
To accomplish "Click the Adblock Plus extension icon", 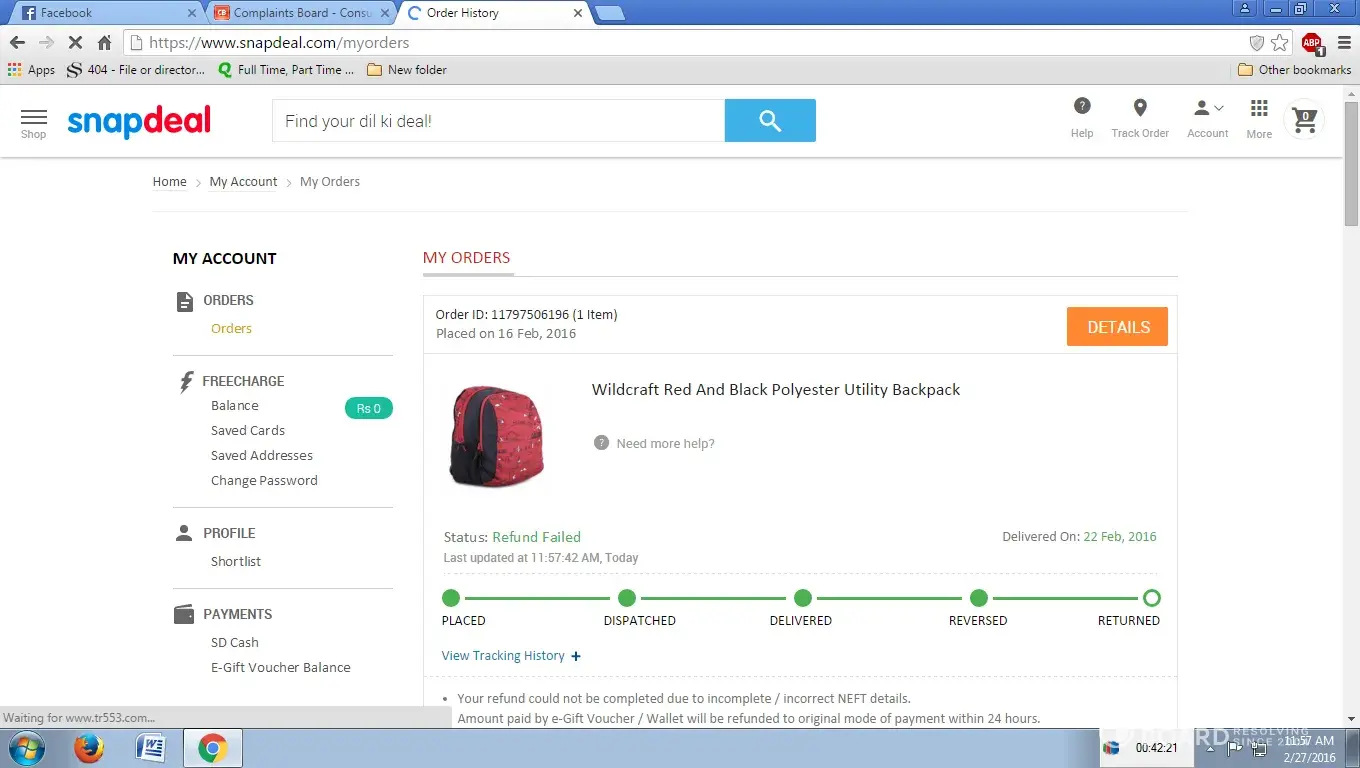I will (1312, 43).
